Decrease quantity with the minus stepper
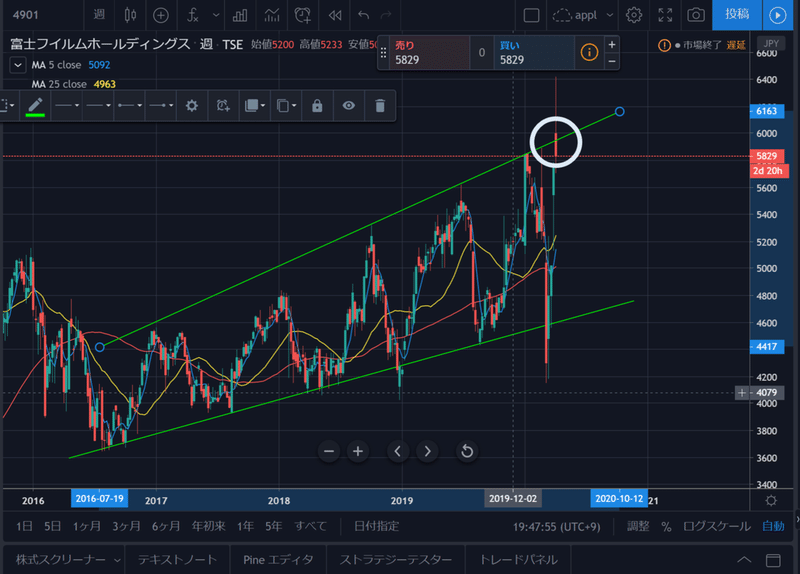Viewport: 800px width, 574px height. (612, 62)
